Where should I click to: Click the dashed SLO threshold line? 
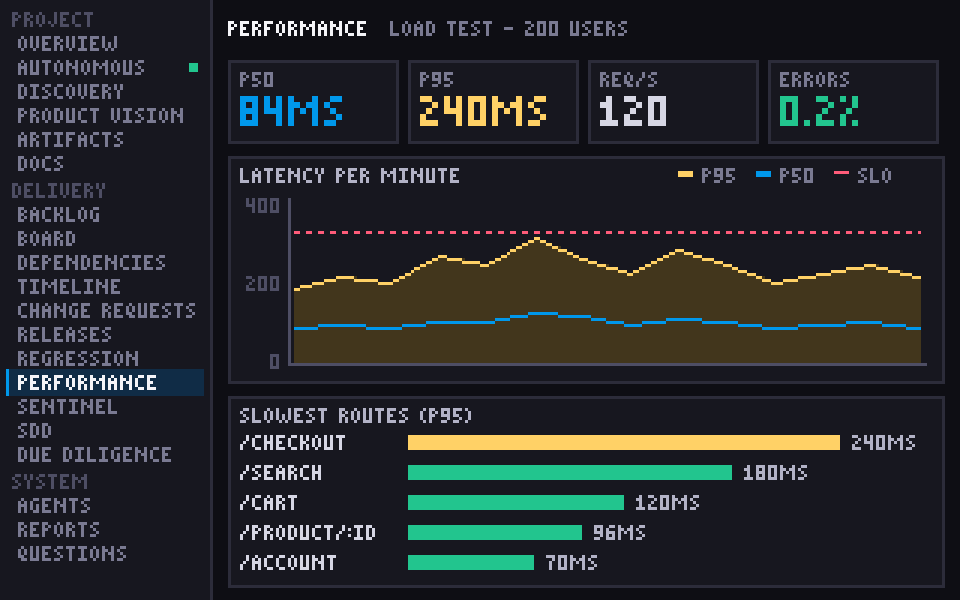pyautogui.click(x=608, y=233)
